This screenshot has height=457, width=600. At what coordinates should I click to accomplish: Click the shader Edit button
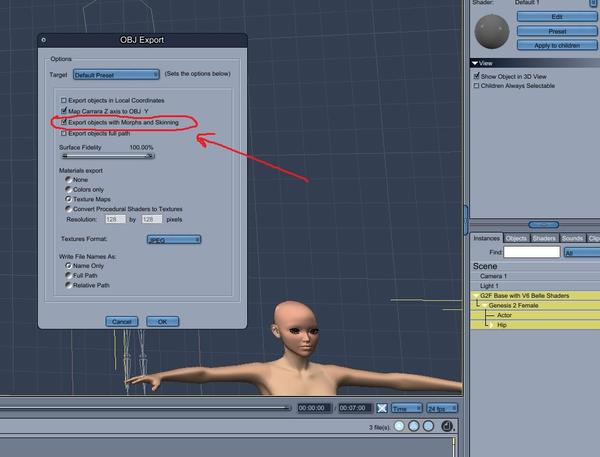(x=557, y=16)
